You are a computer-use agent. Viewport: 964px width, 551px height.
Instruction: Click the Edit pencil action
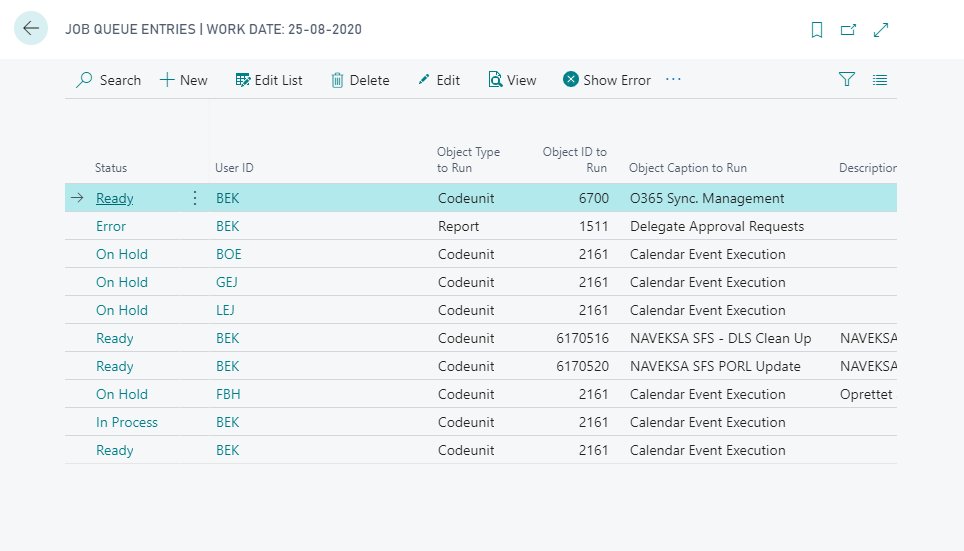[x=439, y=80]
